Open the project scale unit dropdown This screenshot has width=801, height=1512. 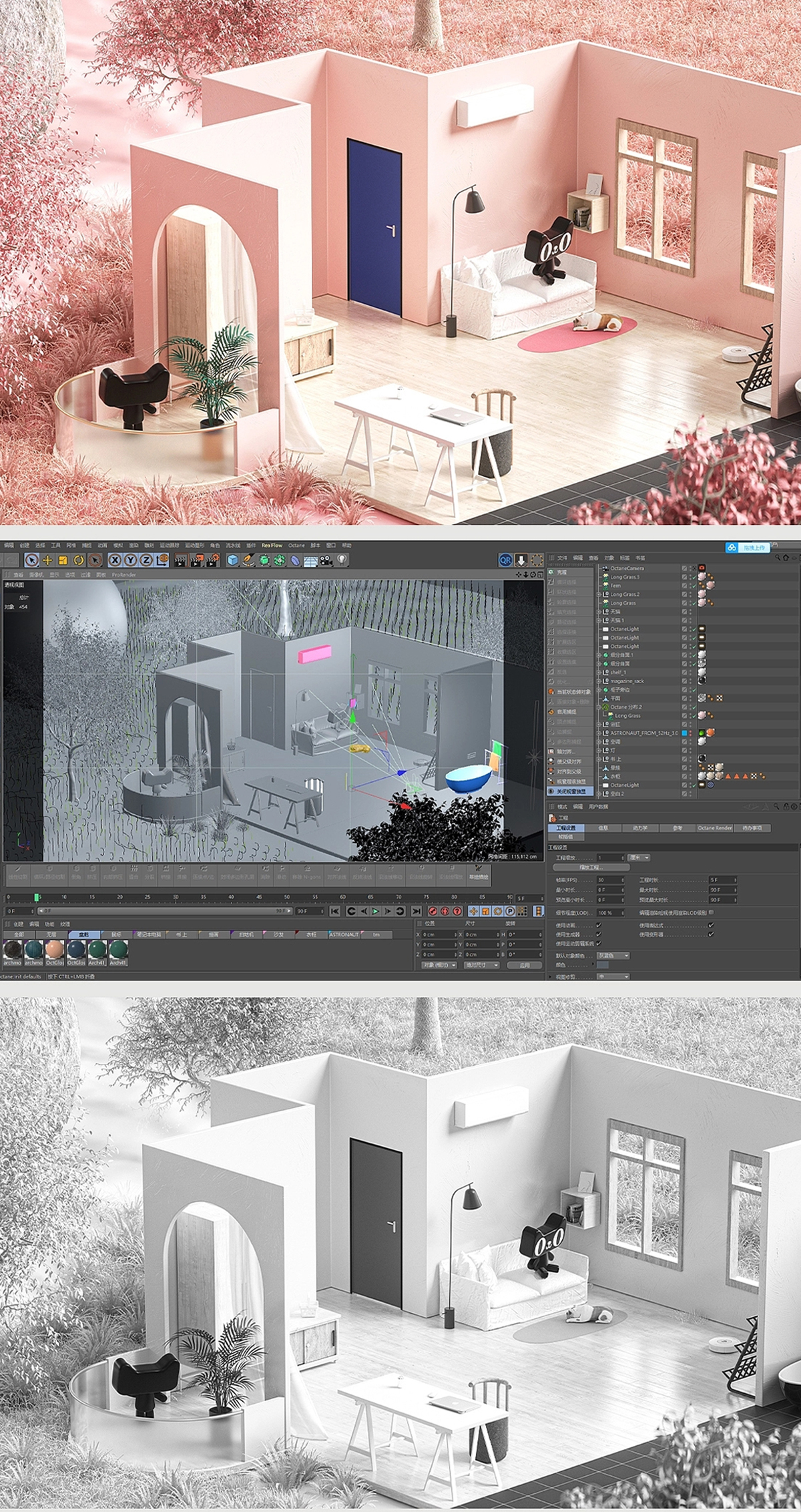[x=639, y=858]
